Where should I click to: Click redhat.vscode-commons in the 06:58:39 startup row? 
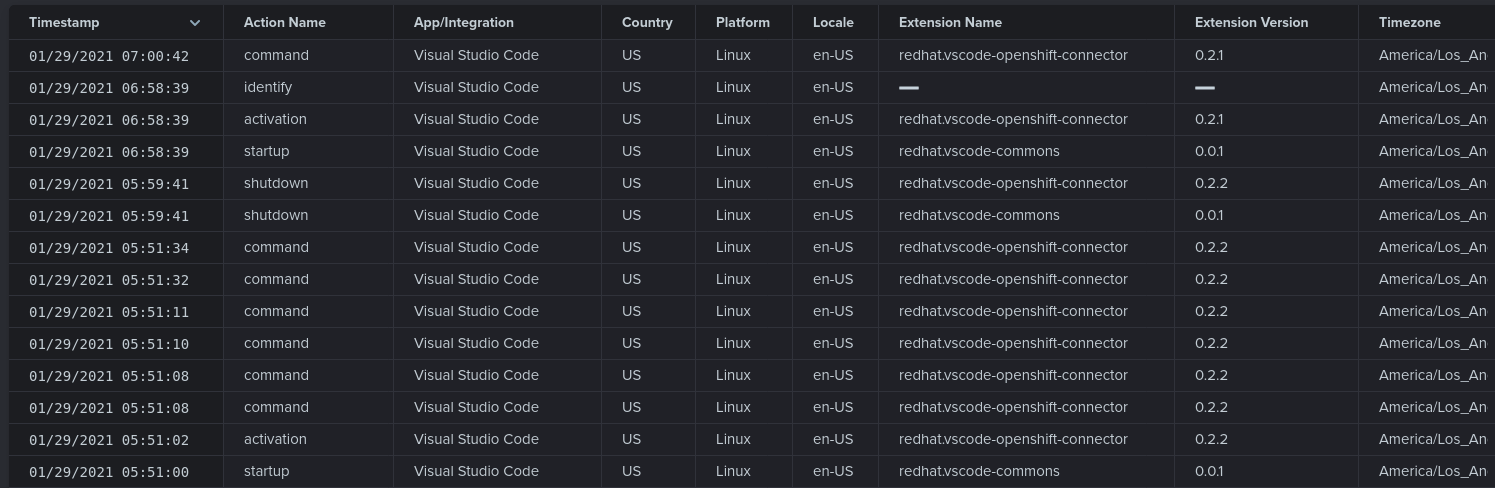979,151
